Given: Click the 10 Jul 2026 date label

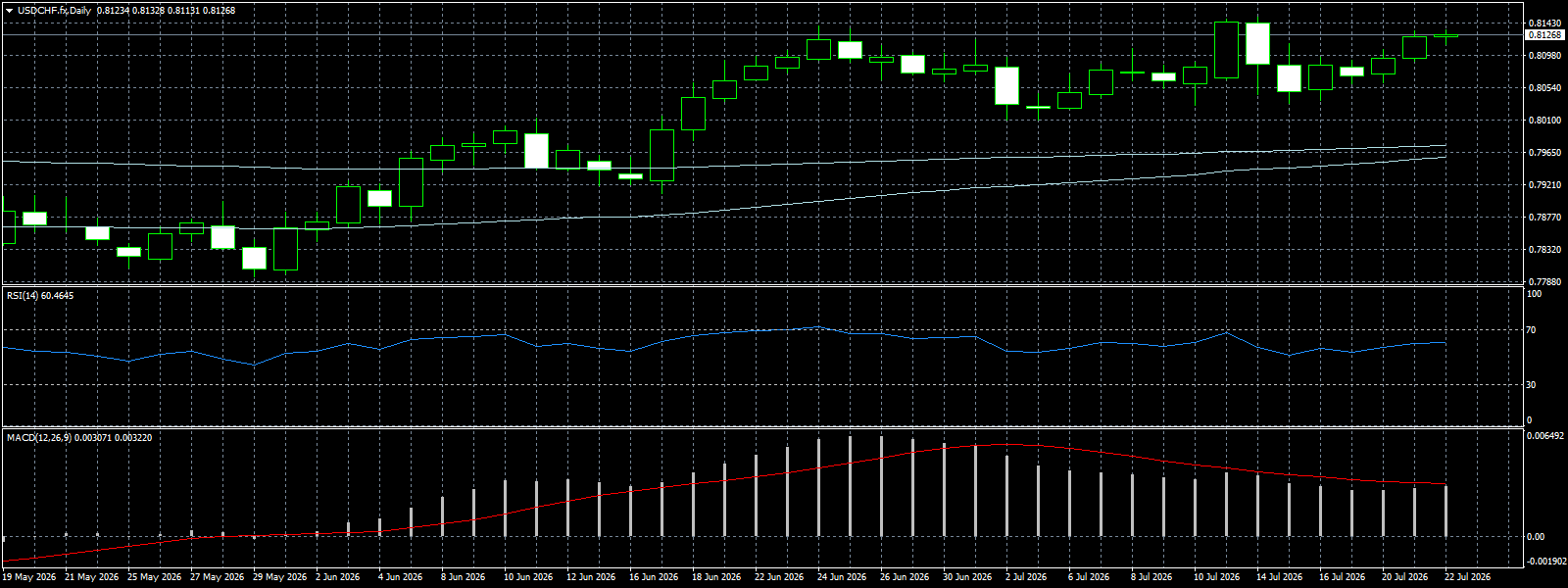Looking at the screenshot, I should tap(1216, 577).
